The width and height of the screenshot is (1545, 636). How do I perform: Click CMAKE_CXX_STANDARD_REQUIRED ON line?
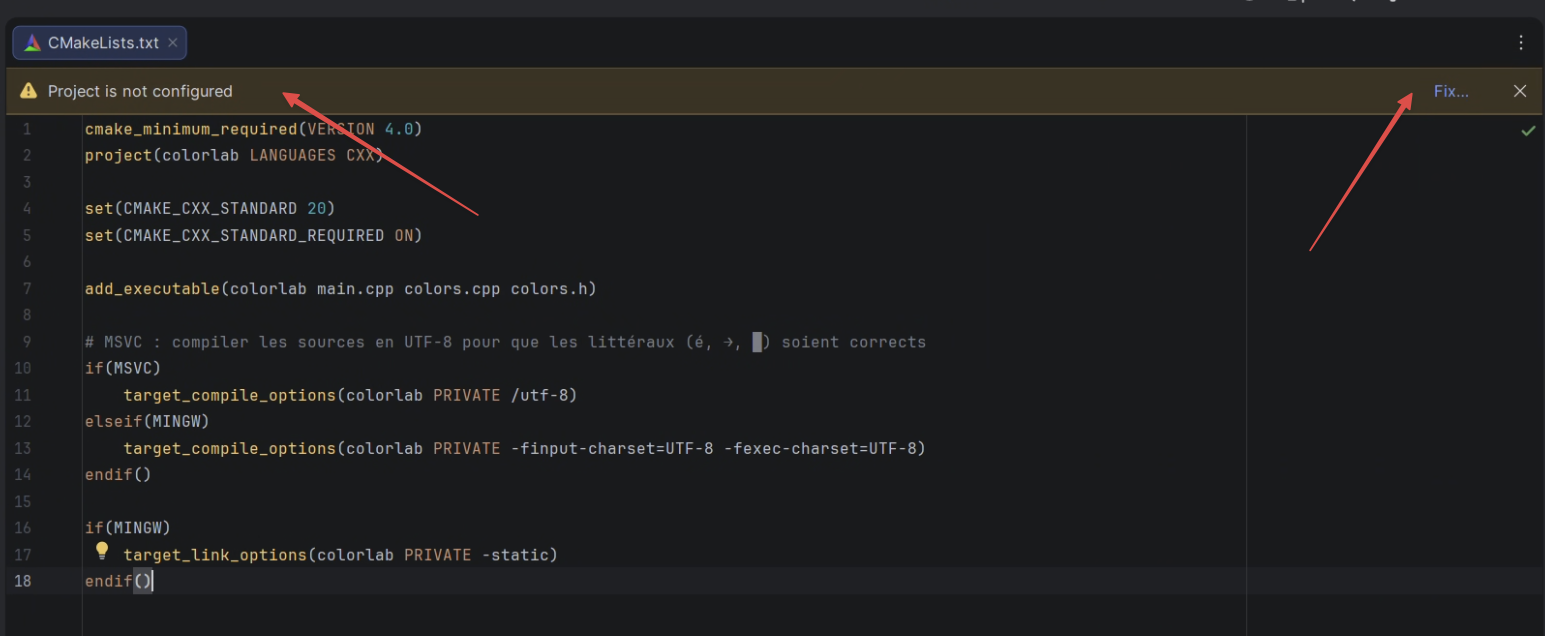pyautogui.click(x=254, y=236)
